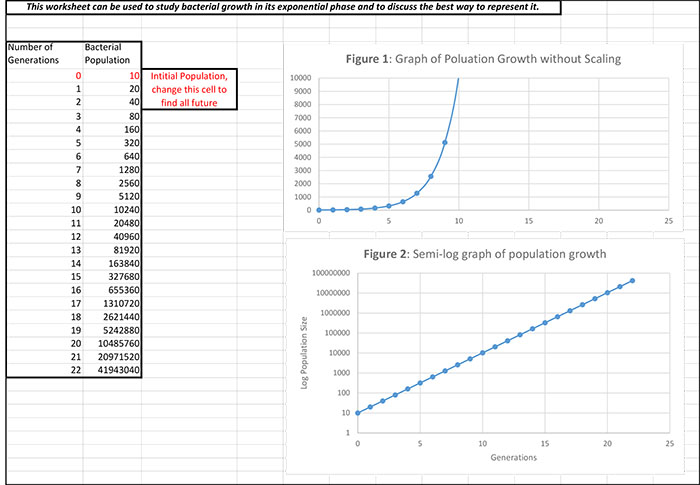Screen dimensions: 700x485
Task: Select the Bacterial Population header cell
Action: pos(111,54)
